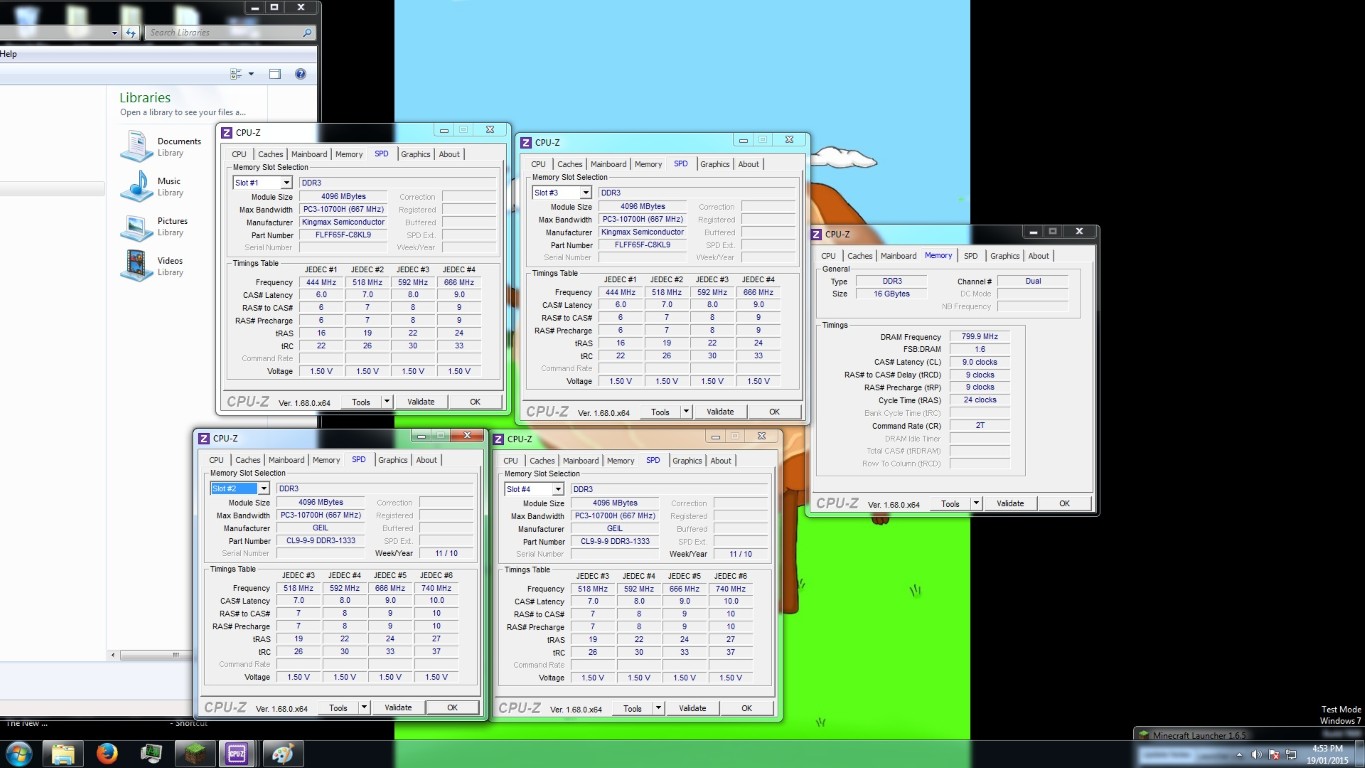
Task: Open the Explorer Help menu
Action: [x=9, y=54]
